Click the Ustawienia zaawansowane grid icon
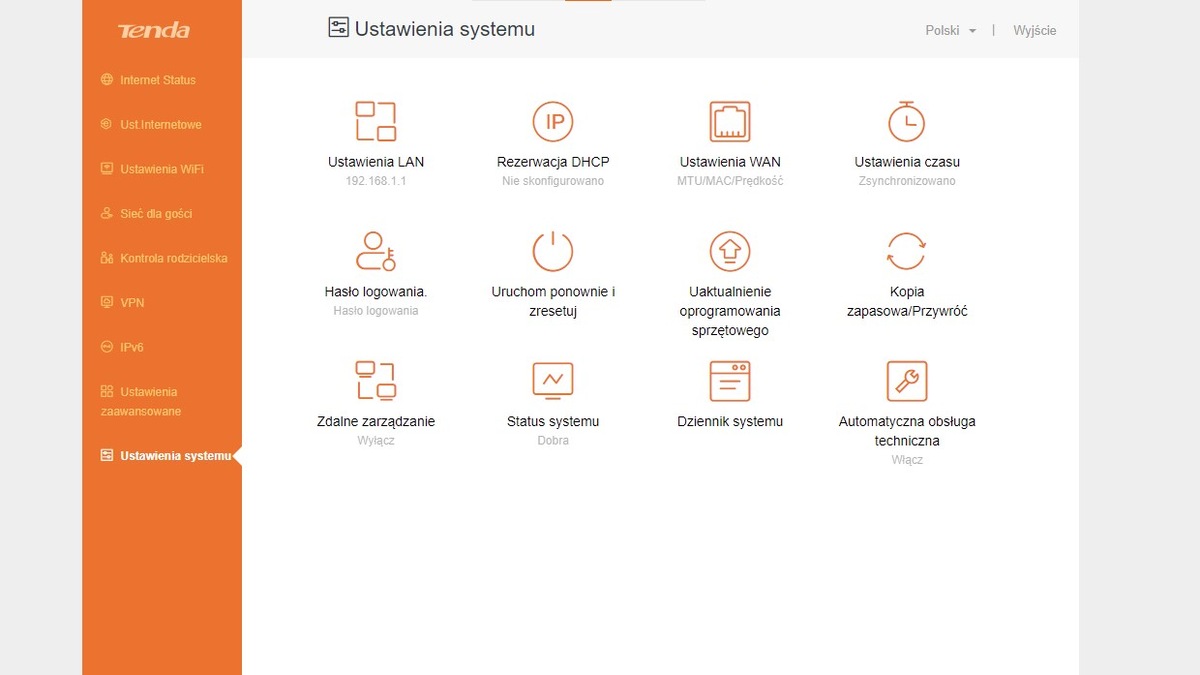This screenshot has width=1200, height=675. (x=107, y=391)
